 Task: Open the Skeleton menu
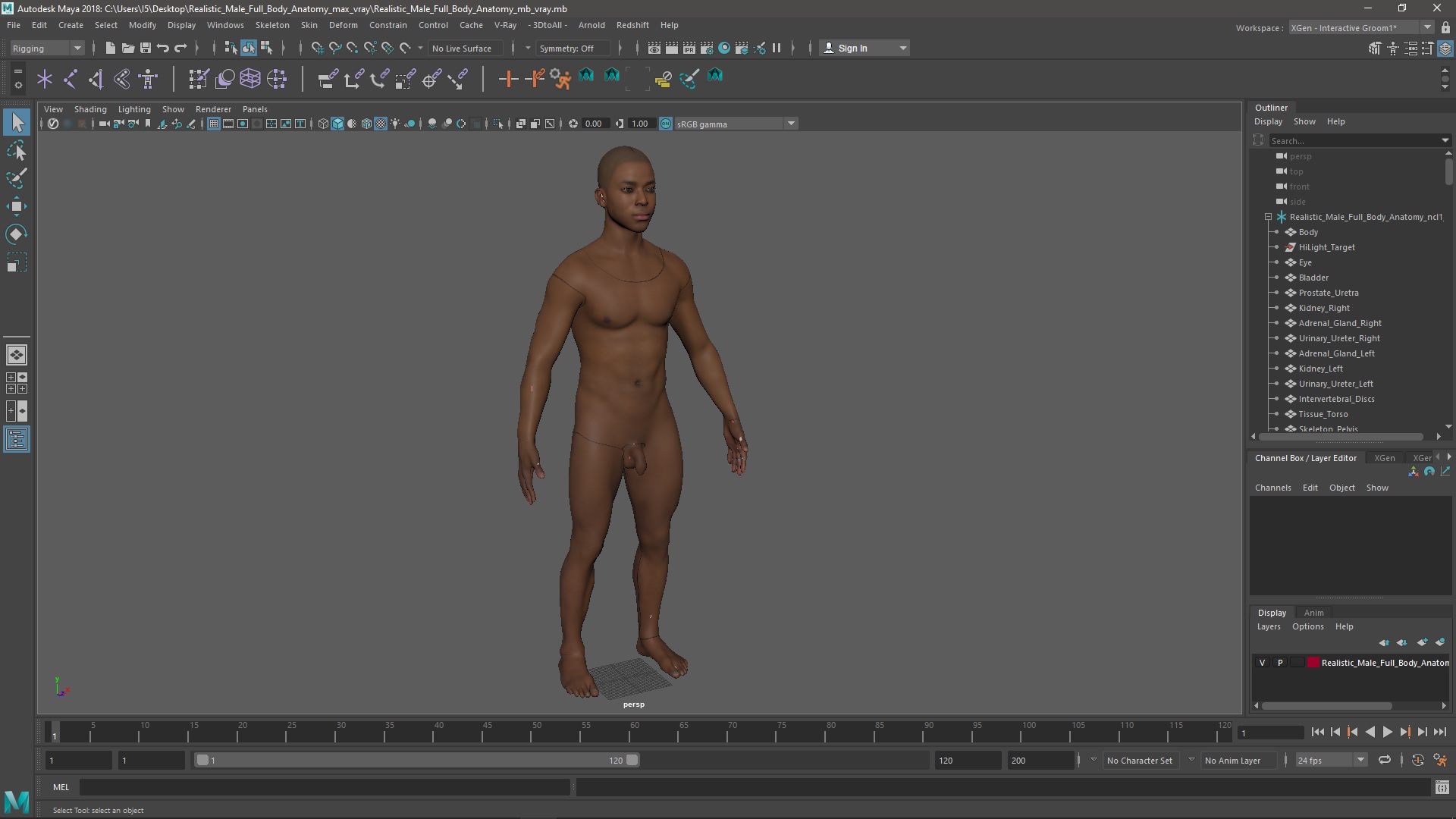point(272,25)
